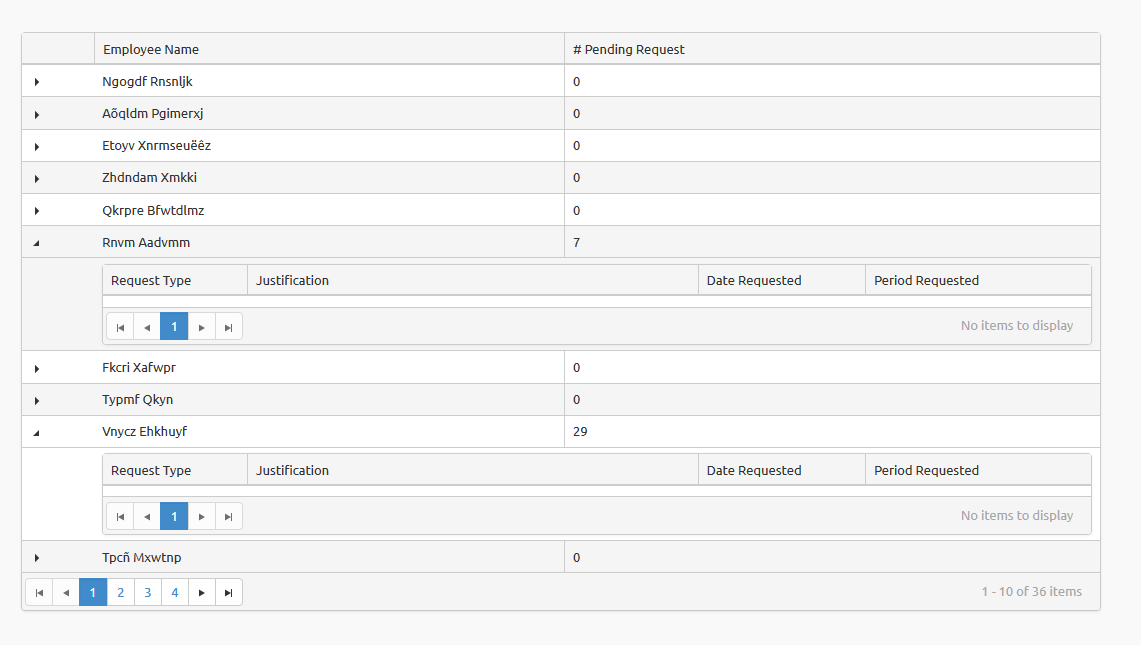Click previous page arrow in Vnycz Ehkhuyf's detail grid
The height and width of the screenshot is (645, 1141).
(147, 516)
